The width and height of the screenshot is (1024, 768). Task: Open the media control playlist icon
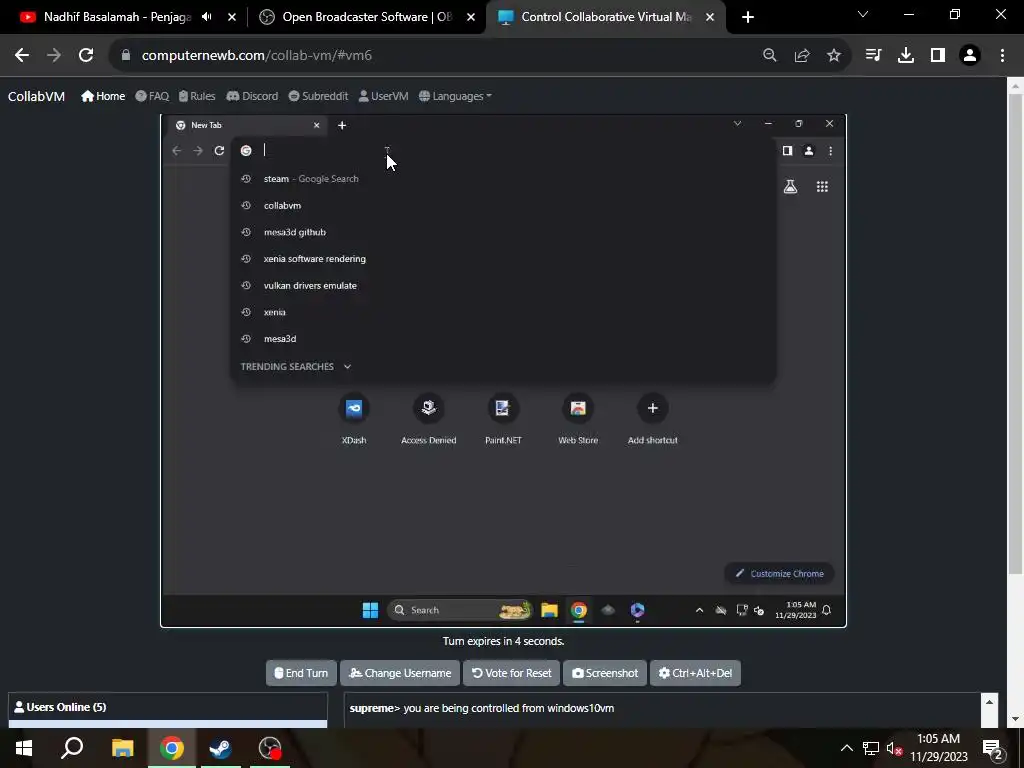tap(873, 56)
